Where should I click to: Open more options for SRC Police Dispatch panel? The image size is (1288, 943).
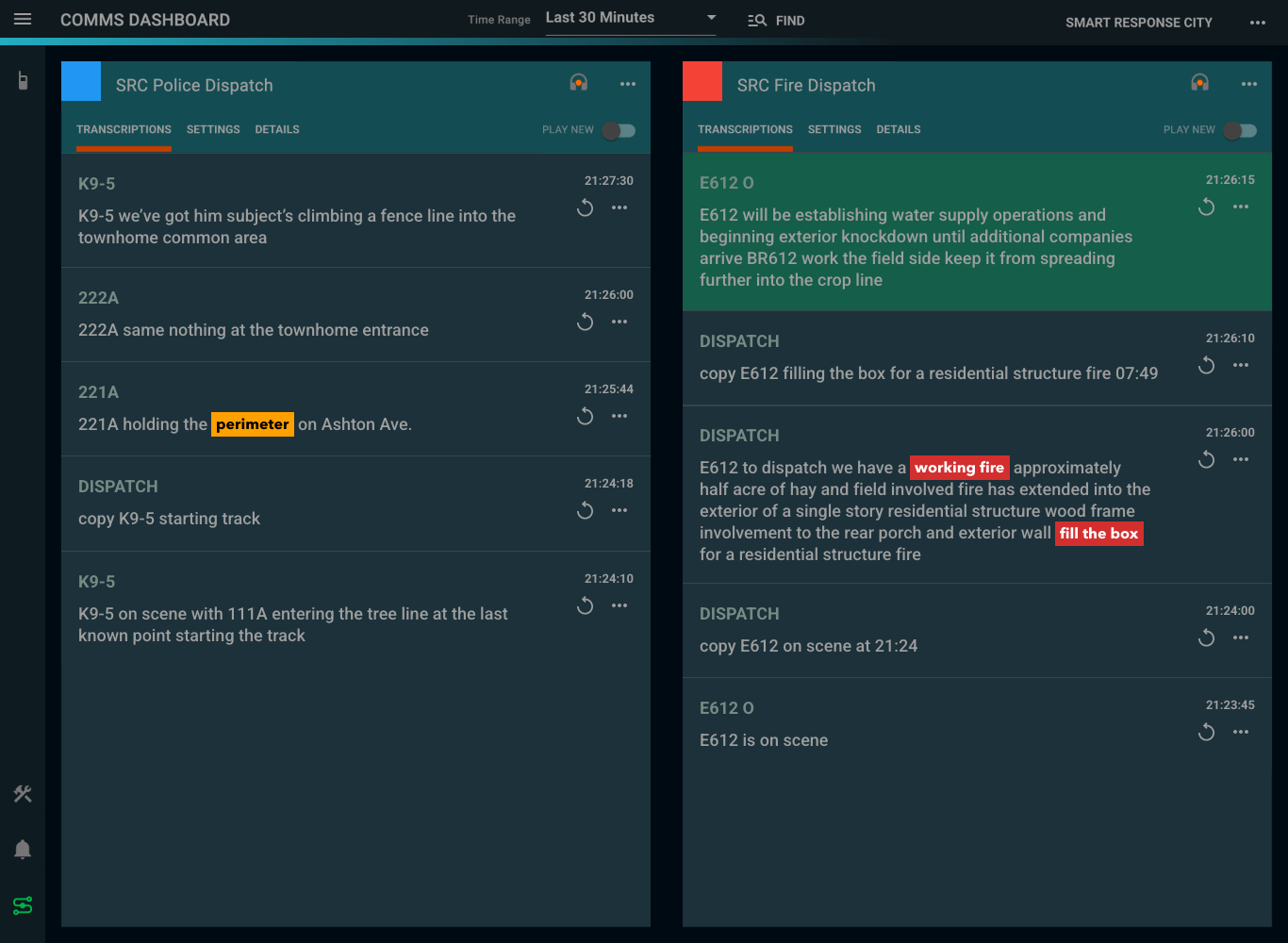point(628,84)
